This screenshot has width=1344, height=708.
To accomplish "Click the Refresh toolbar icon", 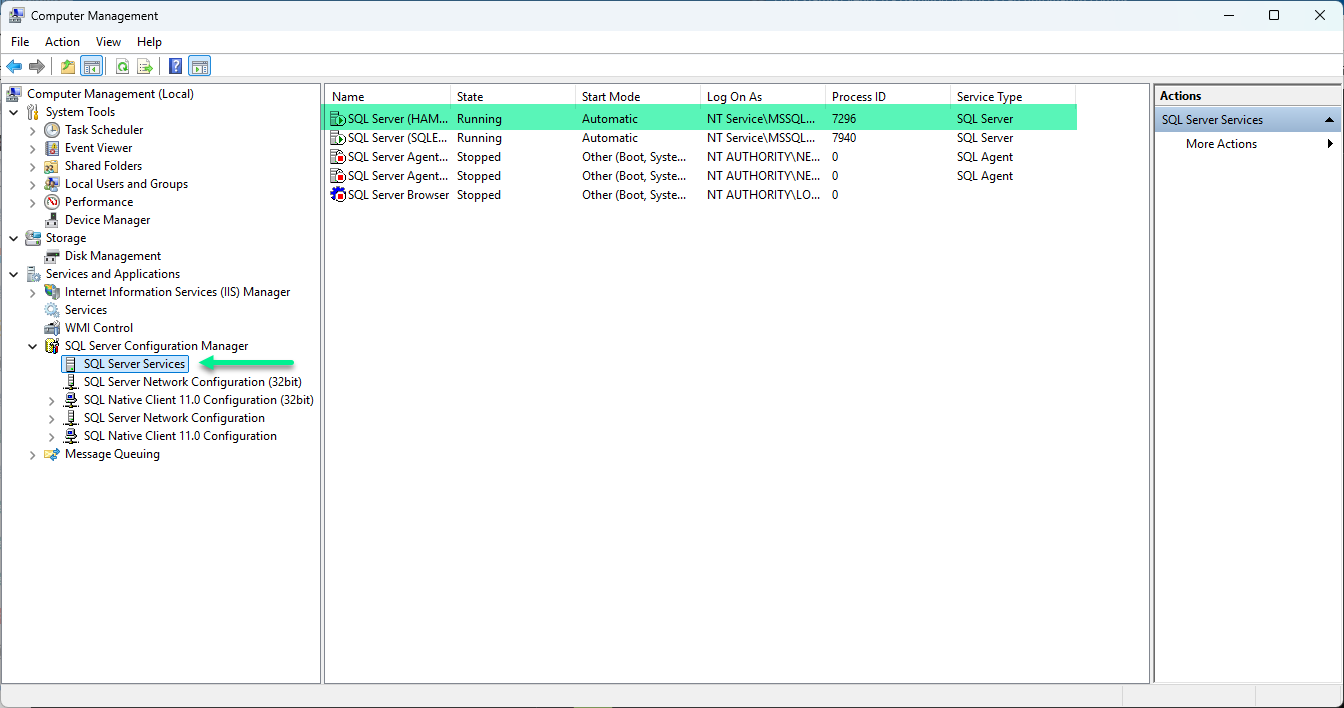I will tap(122, 67).
